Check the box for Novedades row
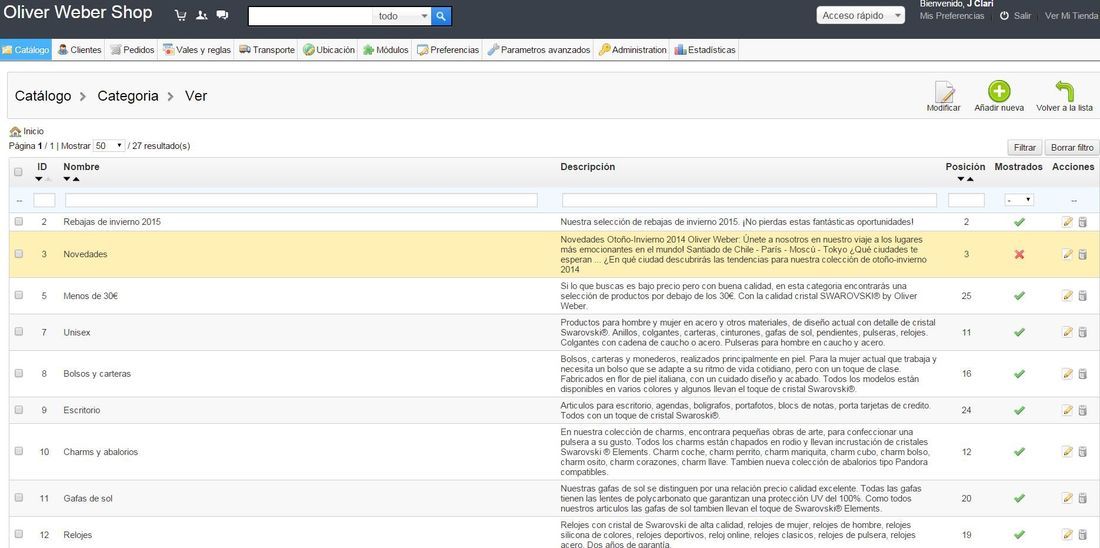The height and width of the screenshot is (548, 1100). coord(19,253)
